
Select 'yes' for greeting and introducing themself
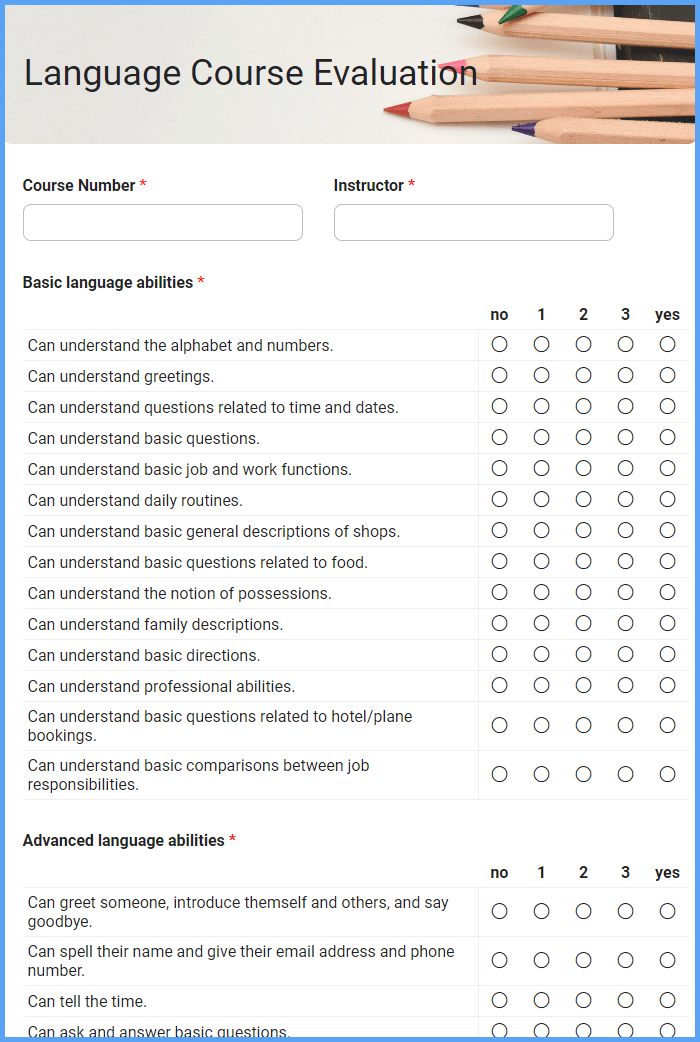(x=667, y=912)
